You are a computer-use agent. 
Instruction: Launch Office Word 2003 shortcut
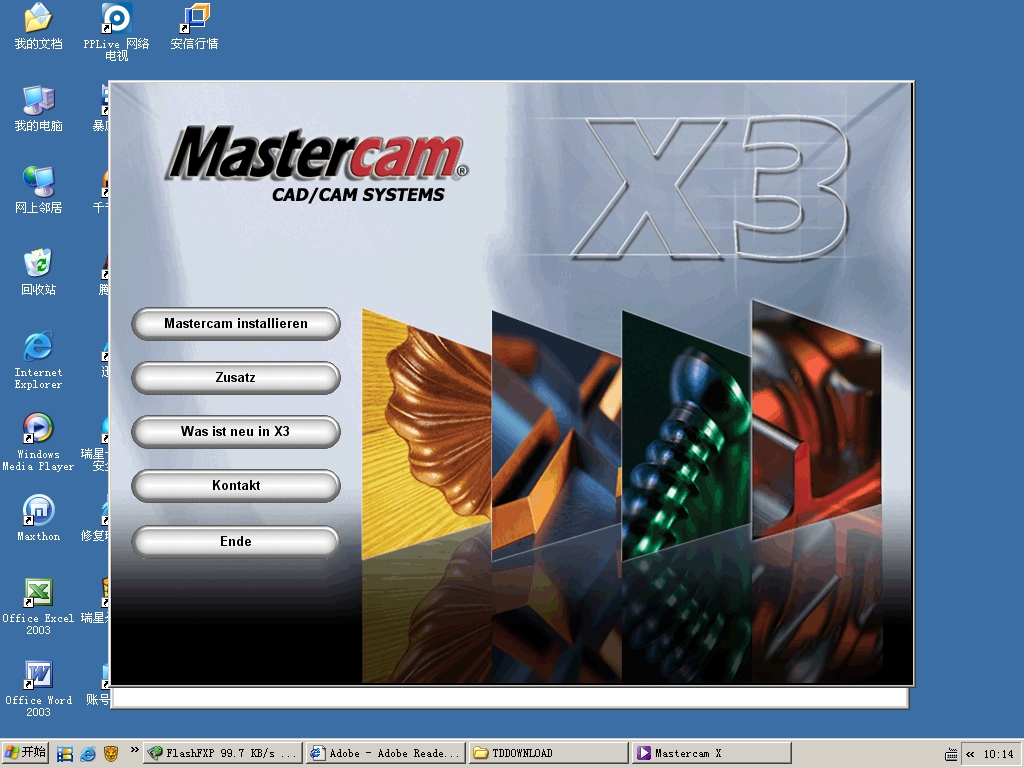(x=39, y=688)
